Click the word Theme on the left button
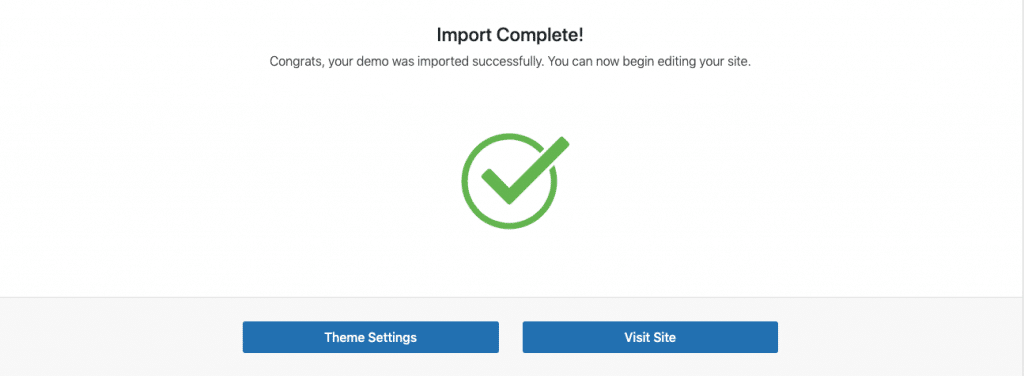This screenshot has height=376, width=1024. point(344,337)
